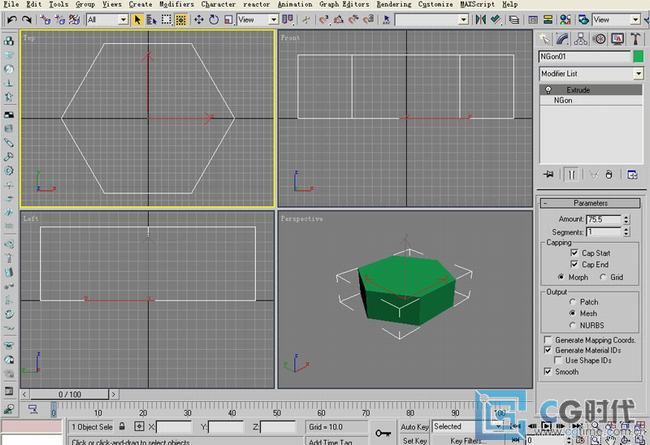Screen dimensions: 650x445
Task: Click Remove Modifier from stack icon
Action: click(x=609, y=175)
